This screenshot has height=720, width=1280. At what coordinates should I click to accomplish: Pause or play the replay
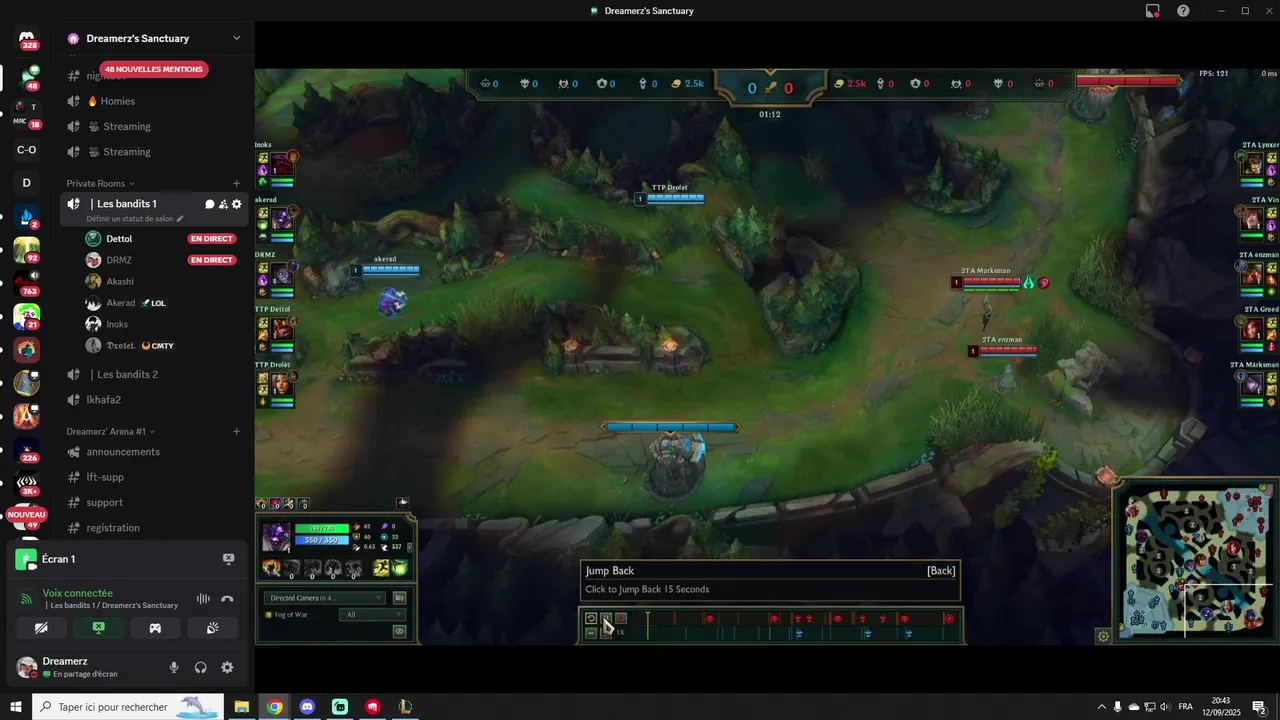click(x=606, y=619)
